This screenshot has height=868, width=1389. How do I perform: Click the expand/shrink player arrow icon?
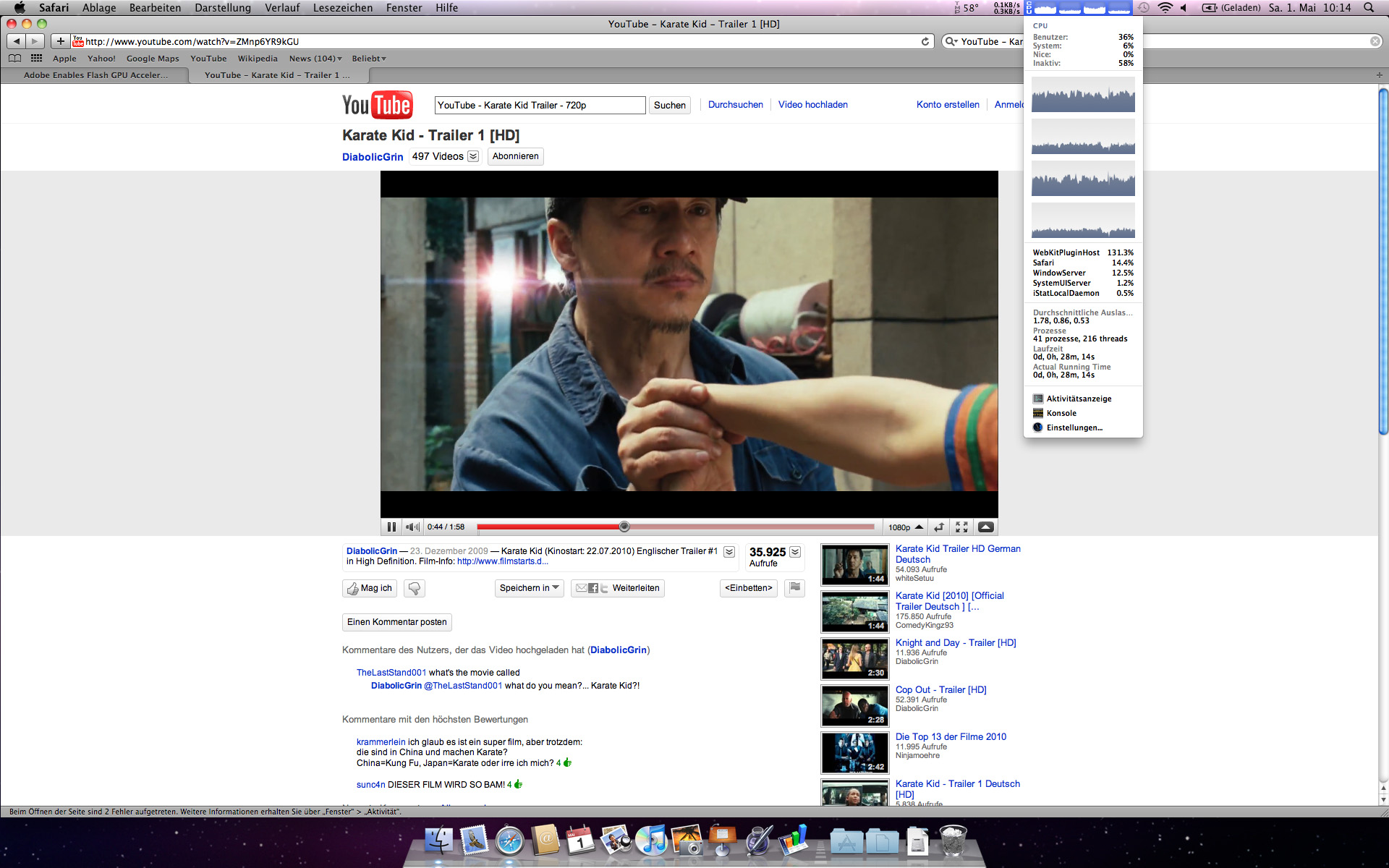coord(938,527)
